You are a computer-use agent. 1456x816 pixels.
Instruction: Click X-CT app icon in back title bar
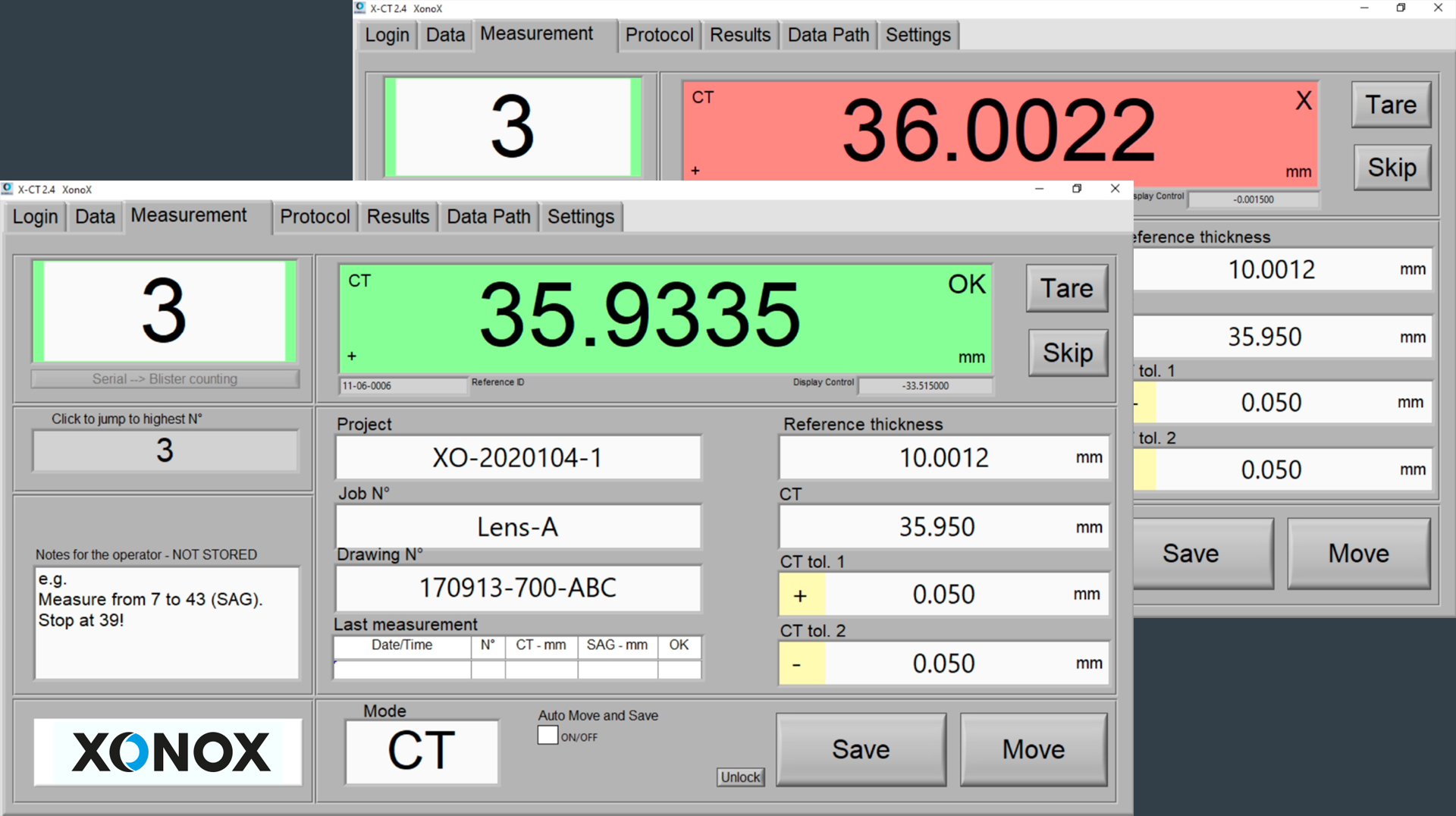[x=360, y=8]
